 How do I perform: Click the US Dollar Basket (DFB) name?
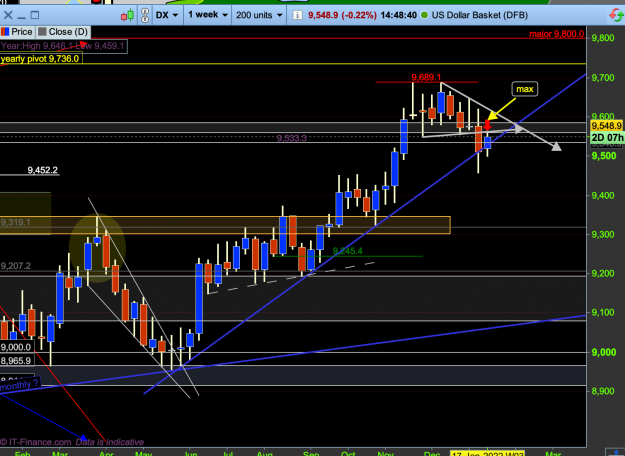(480, 15)
